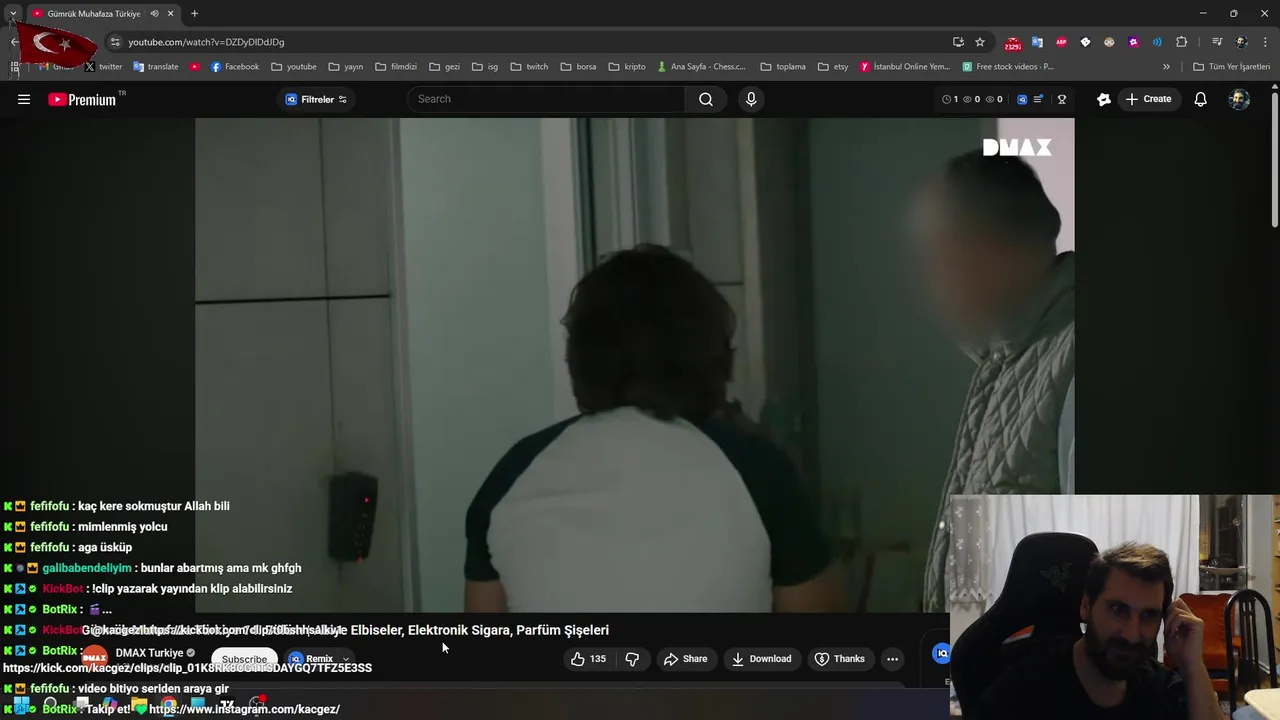This screenshot has width=1280, height=720.
Task: Bookmark this page with star icon
Action: (x=980, y=42)
